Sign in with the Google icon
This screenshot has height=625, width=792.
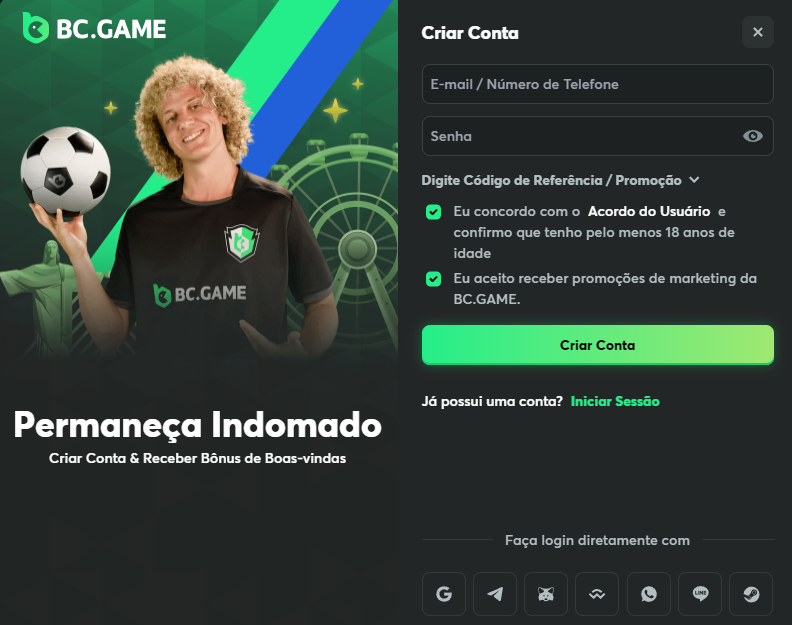tap(443, 594)
